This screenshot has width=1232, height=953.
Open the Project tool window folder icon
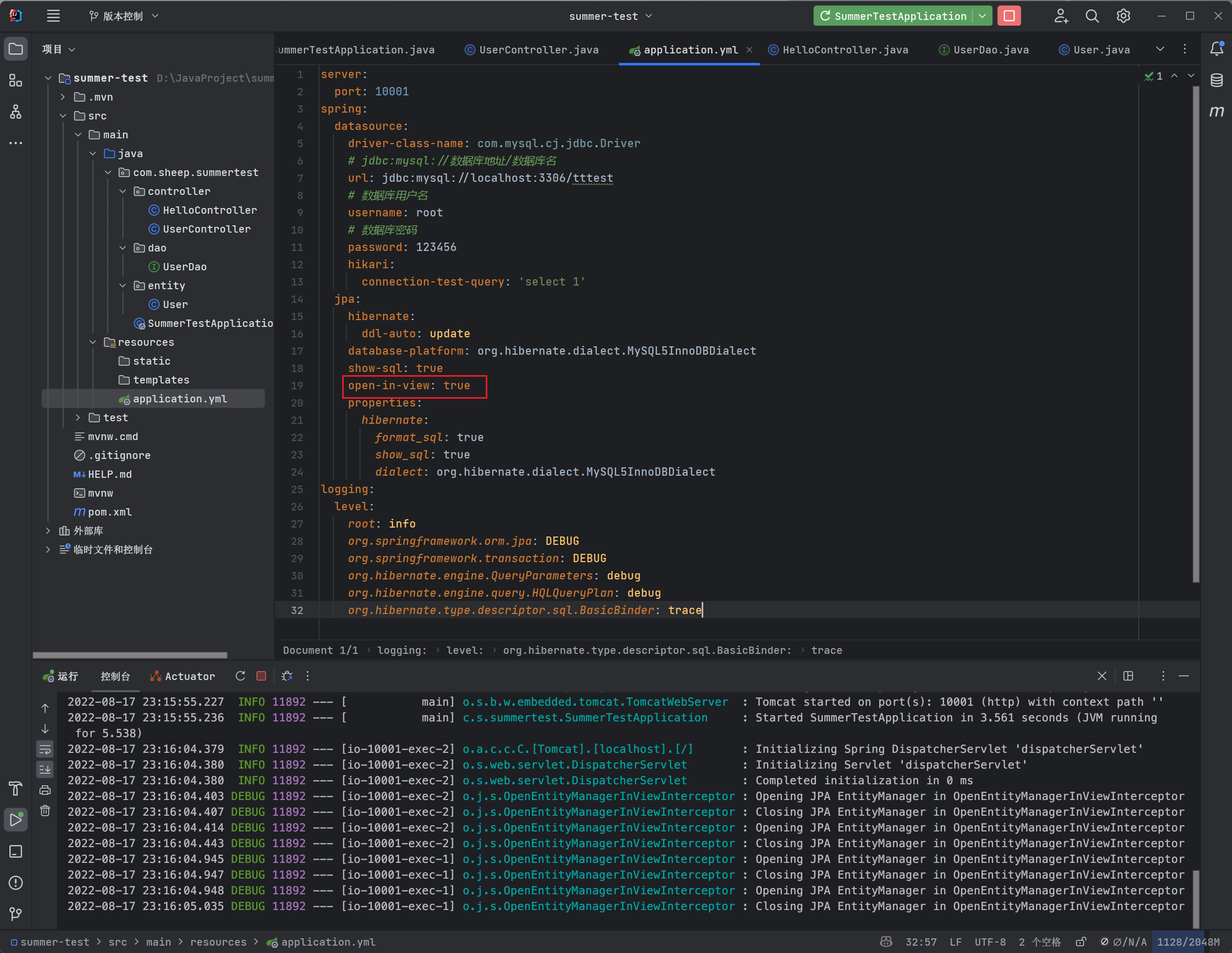(16, 49)
